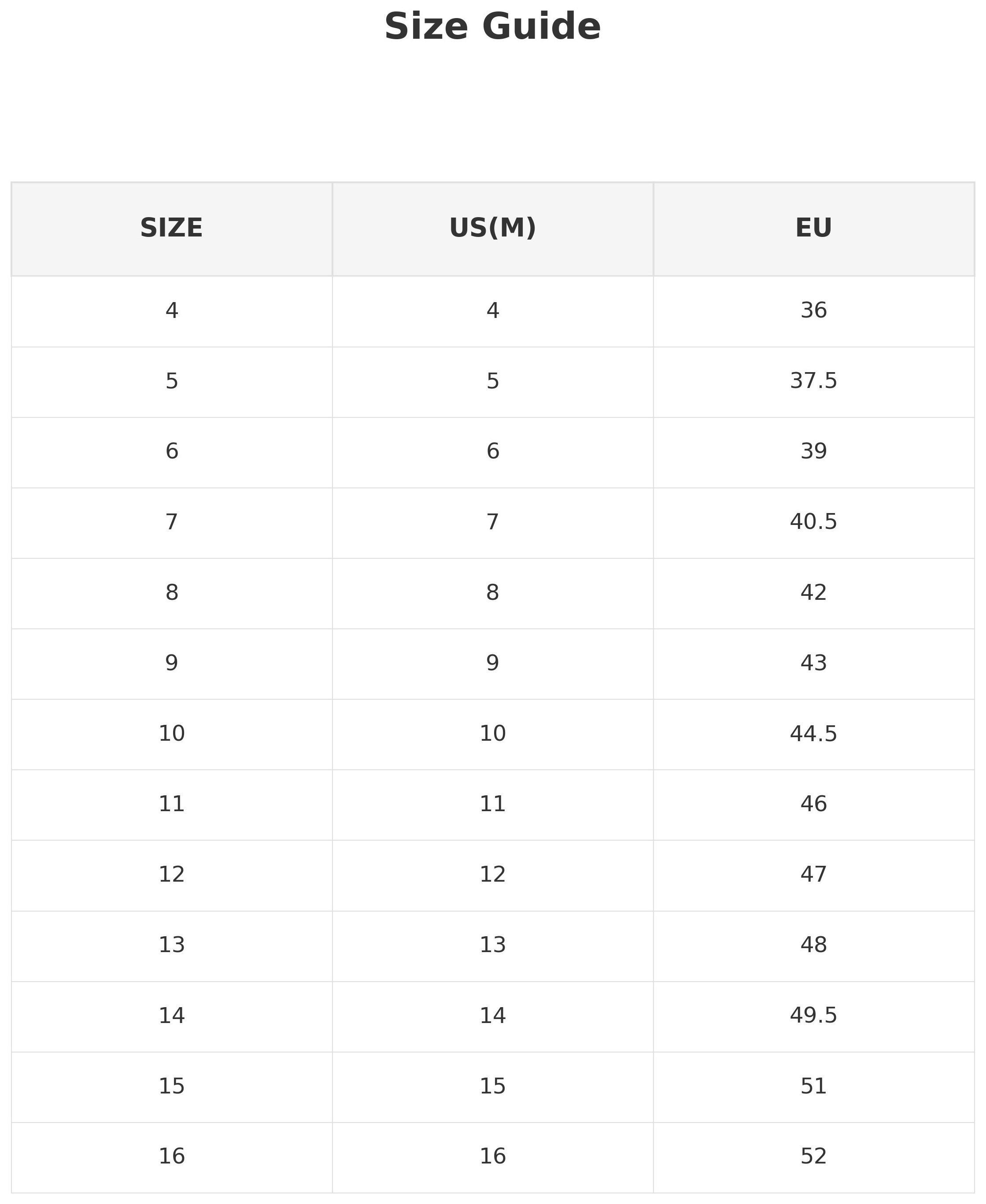Select US(M) cell showing 10
This screenshot has width=986, height=1204.
(x=492, y=734)
